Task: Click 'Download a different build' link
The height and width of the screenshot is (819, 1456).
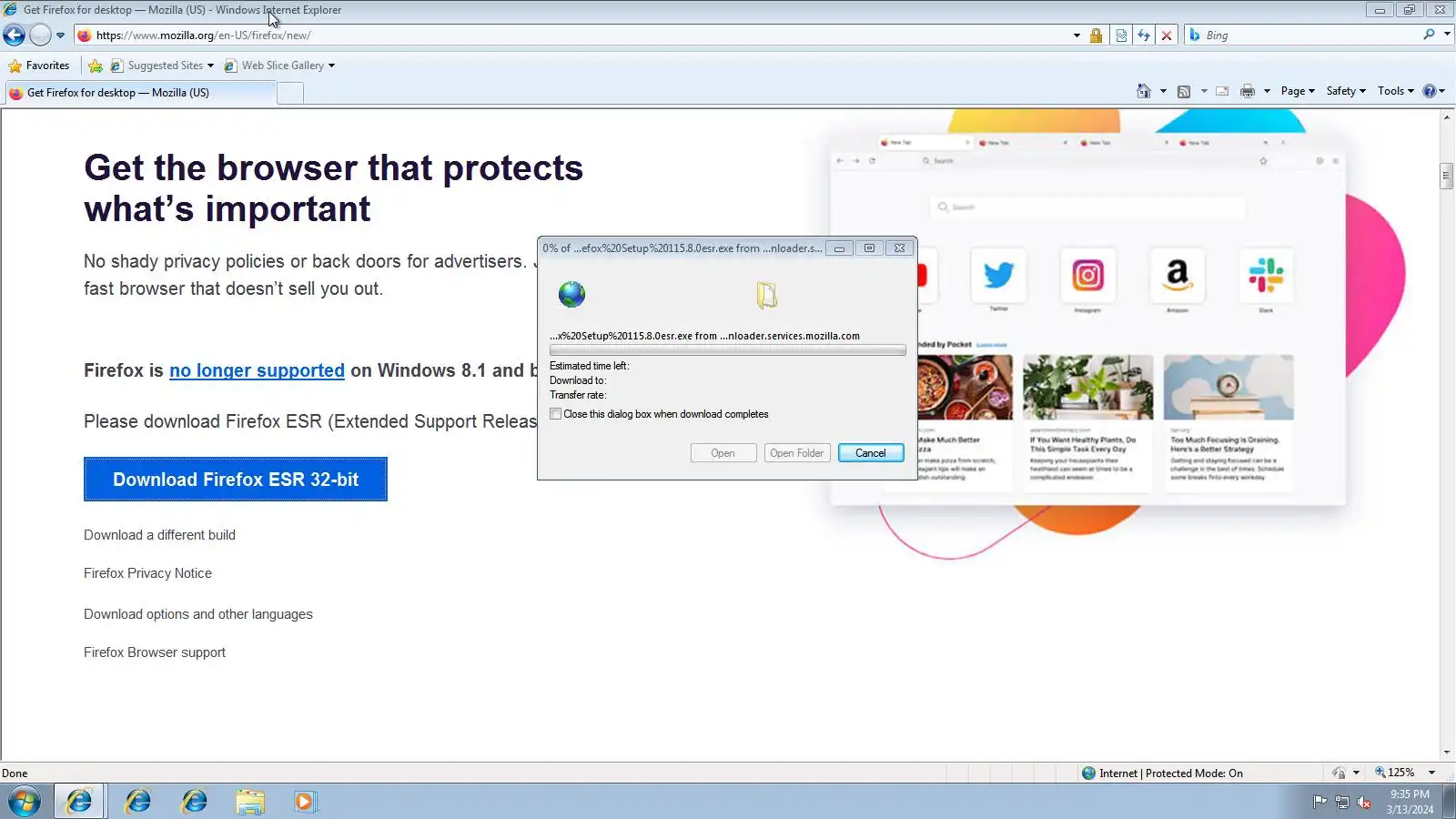Action: (x=159, y=535)
